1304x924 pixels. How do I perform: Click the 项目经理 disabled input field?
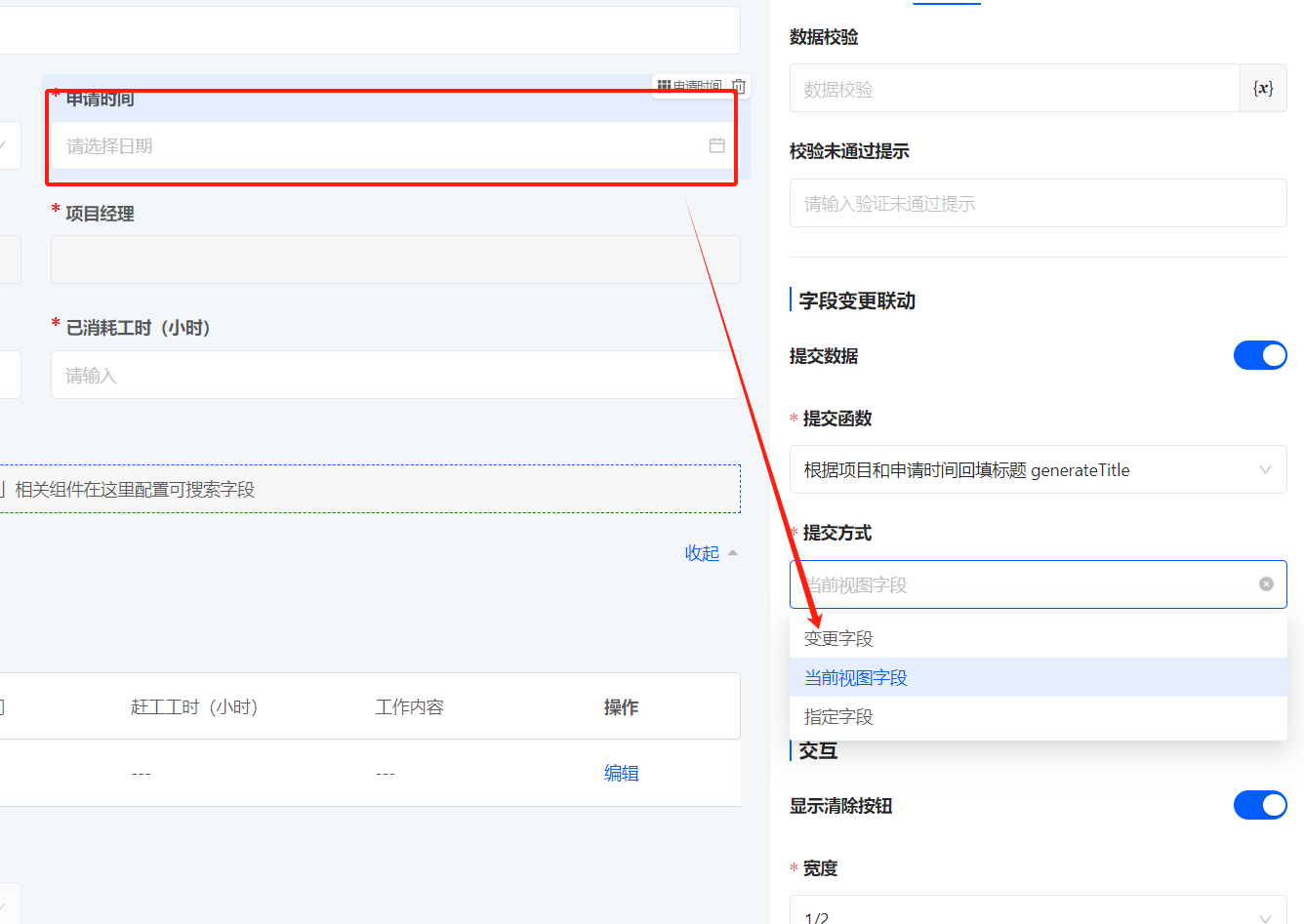(395, 260)
